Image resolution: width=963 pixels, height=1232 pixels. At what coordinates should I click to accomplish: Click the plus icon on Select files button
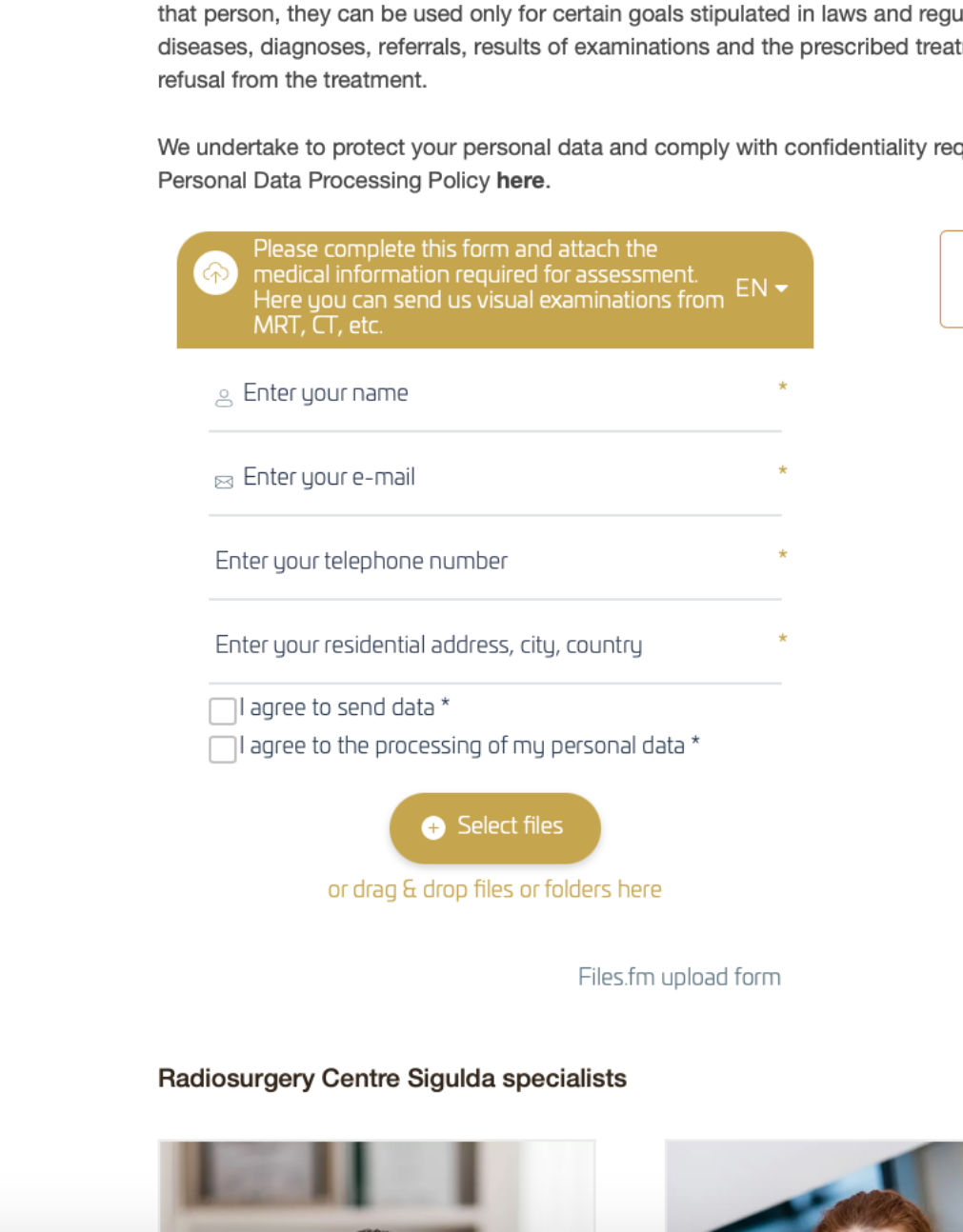pos(433,827)
